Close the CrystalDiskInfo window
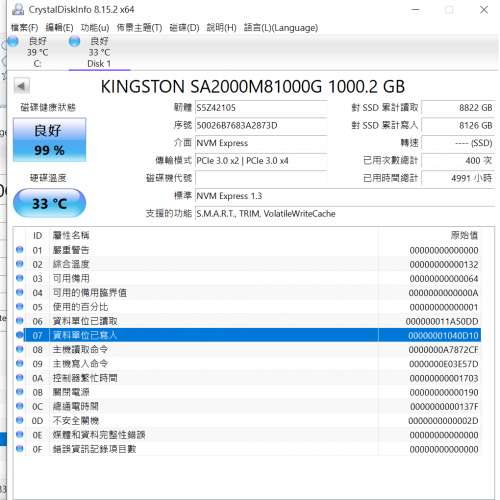 484,10
